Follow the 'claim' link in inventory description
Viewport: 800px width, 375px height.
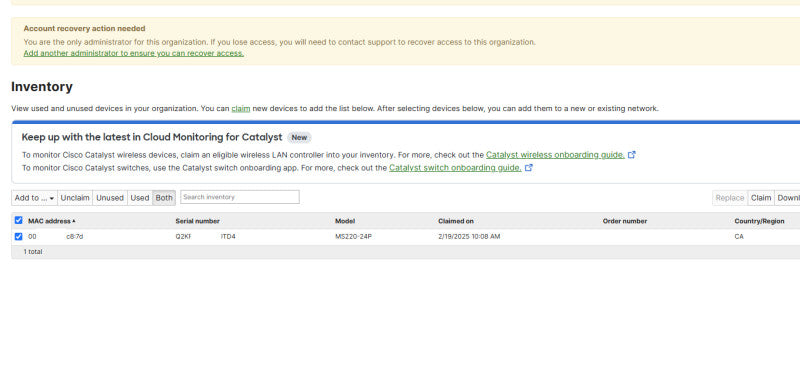coord(241,108)
